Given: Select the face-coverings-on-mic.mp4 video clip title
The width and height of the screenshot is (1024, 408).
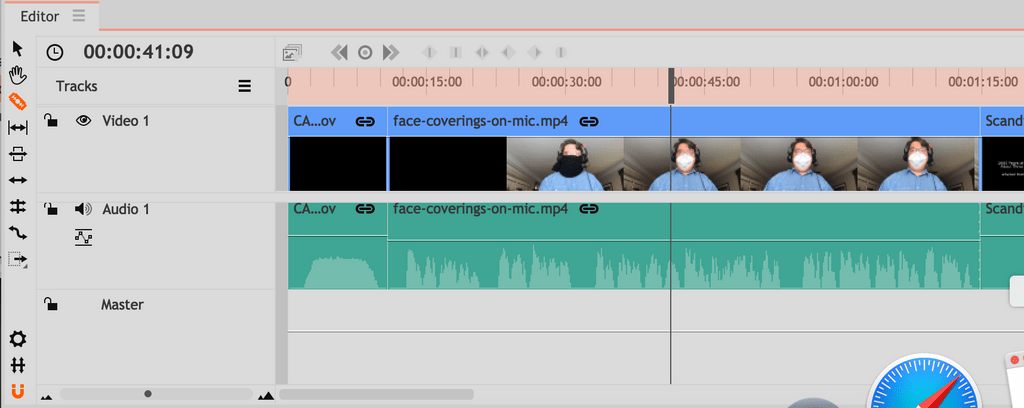Looking at the screenshot, I should coord(481,121).
